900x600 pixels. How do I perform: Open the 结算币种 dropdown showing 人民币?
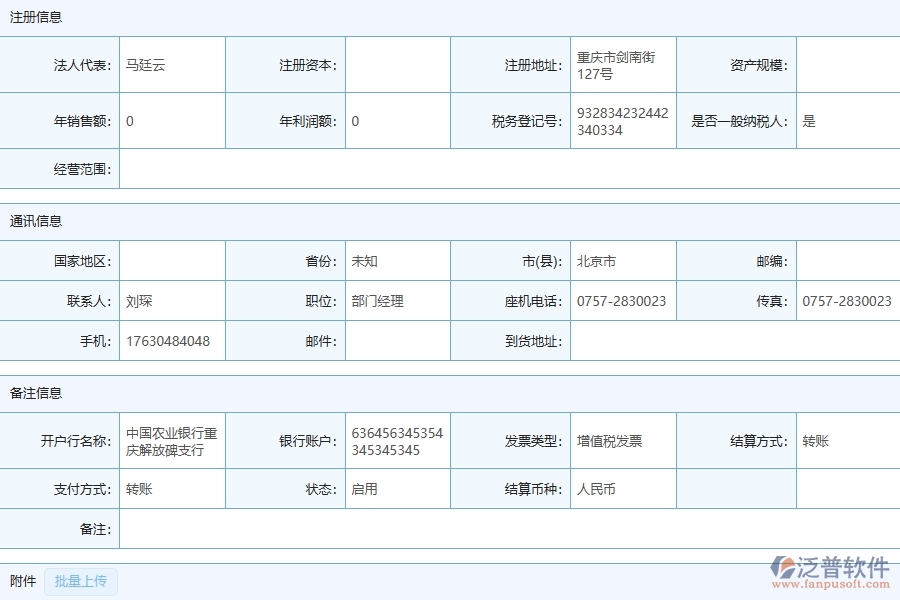[x=621, y=489]
